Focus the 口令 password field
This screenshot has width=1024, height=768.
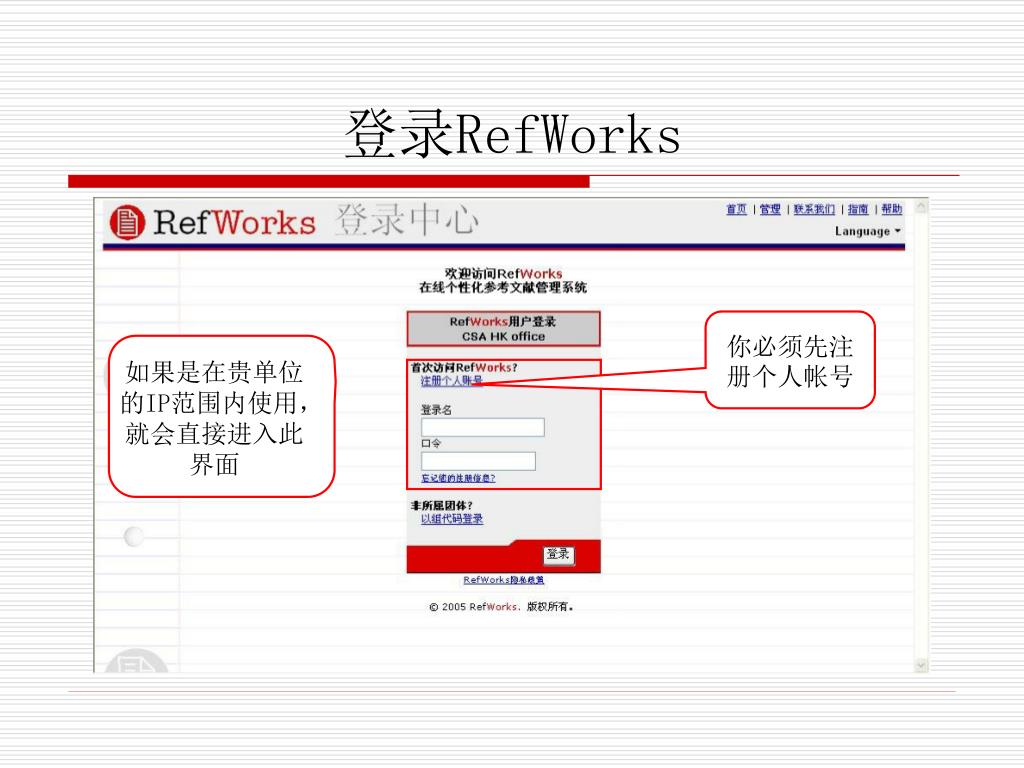tap(478, 461)
